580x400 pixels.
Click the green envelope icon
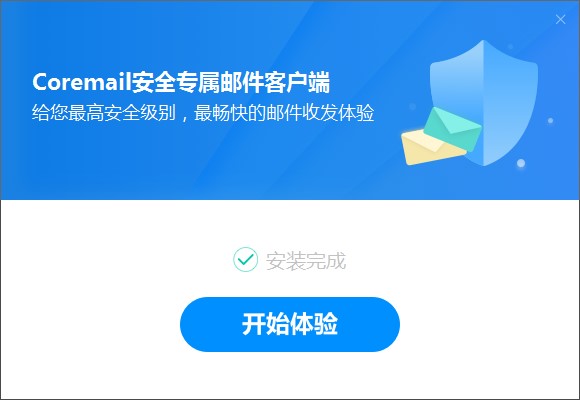pos(452,129)
